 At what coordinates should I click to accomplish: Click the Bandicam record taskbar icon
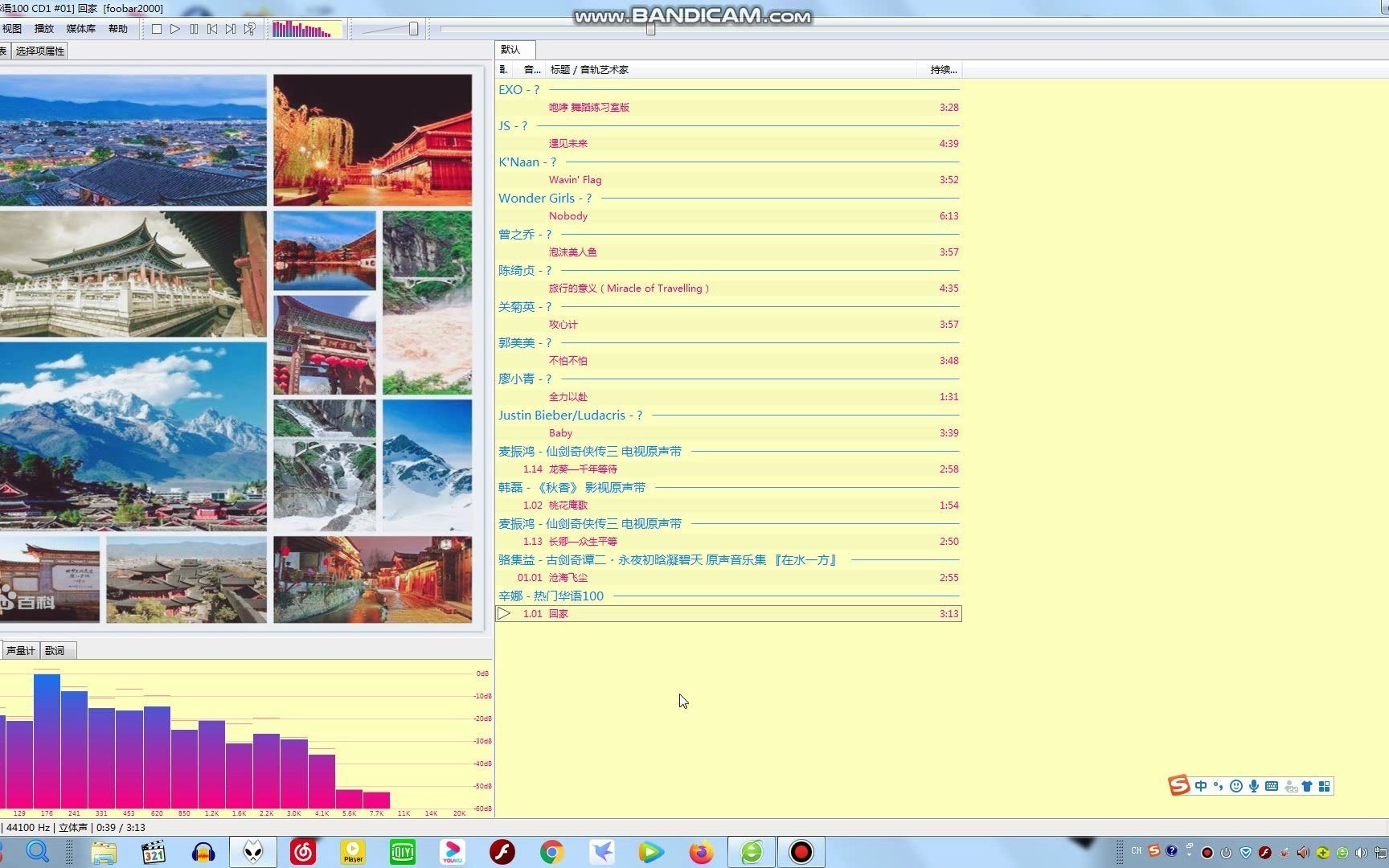[801, 852]
